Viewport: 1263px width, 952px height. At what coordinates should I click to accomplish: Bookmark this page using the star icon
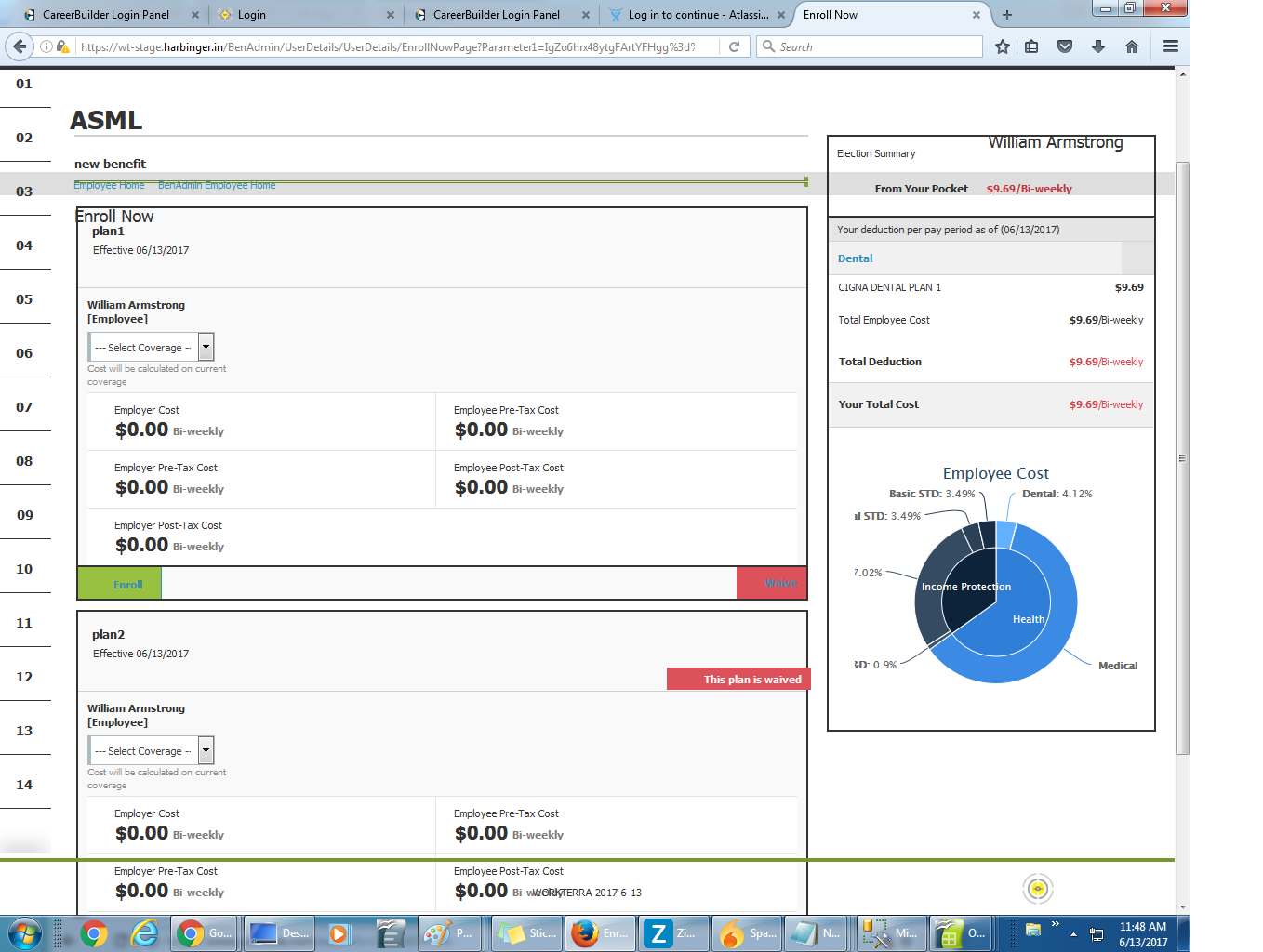[x=1002, y=46]
